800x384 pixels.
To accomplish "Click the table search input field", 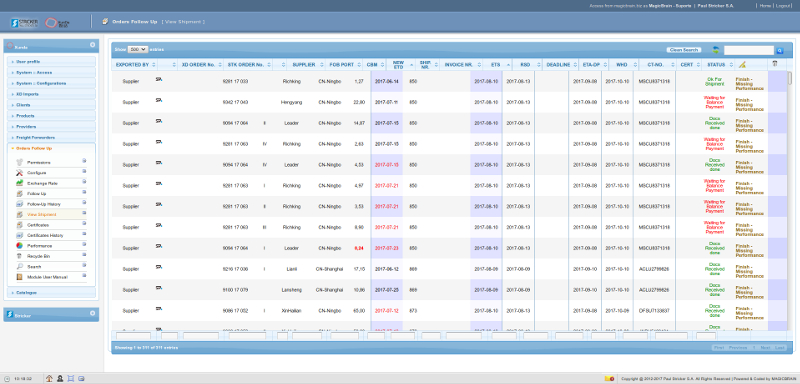I will click(748, 50).
